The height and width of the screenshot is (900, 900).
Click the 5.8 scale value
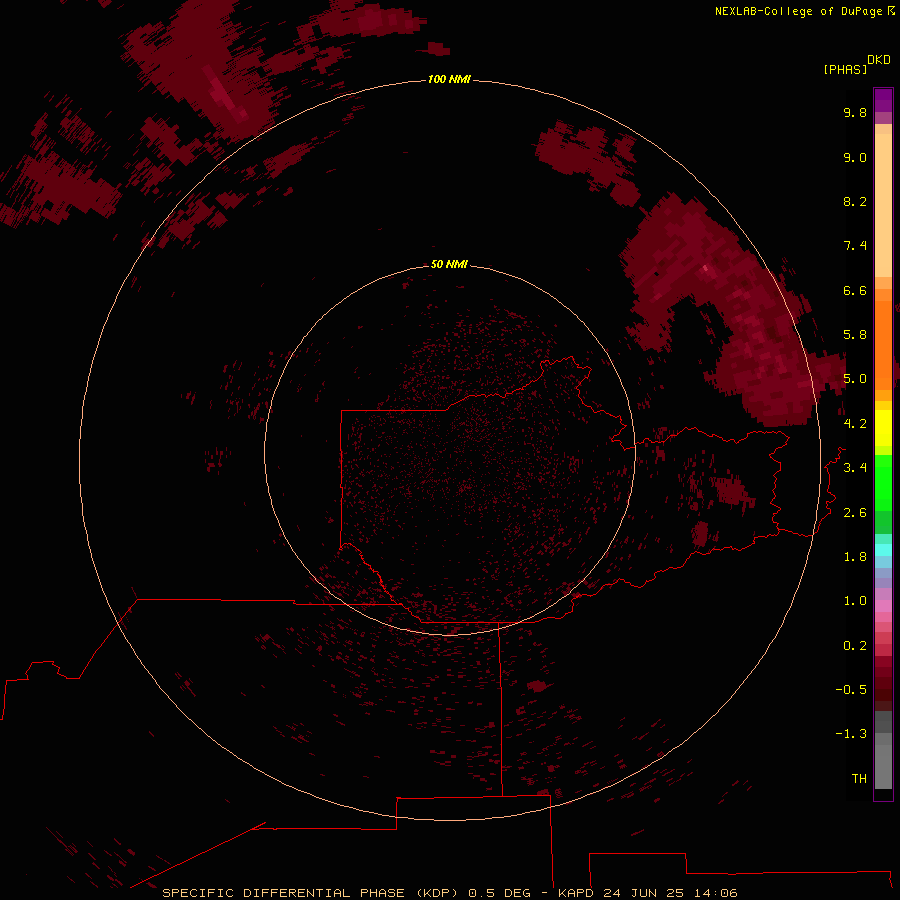(855, 335)
